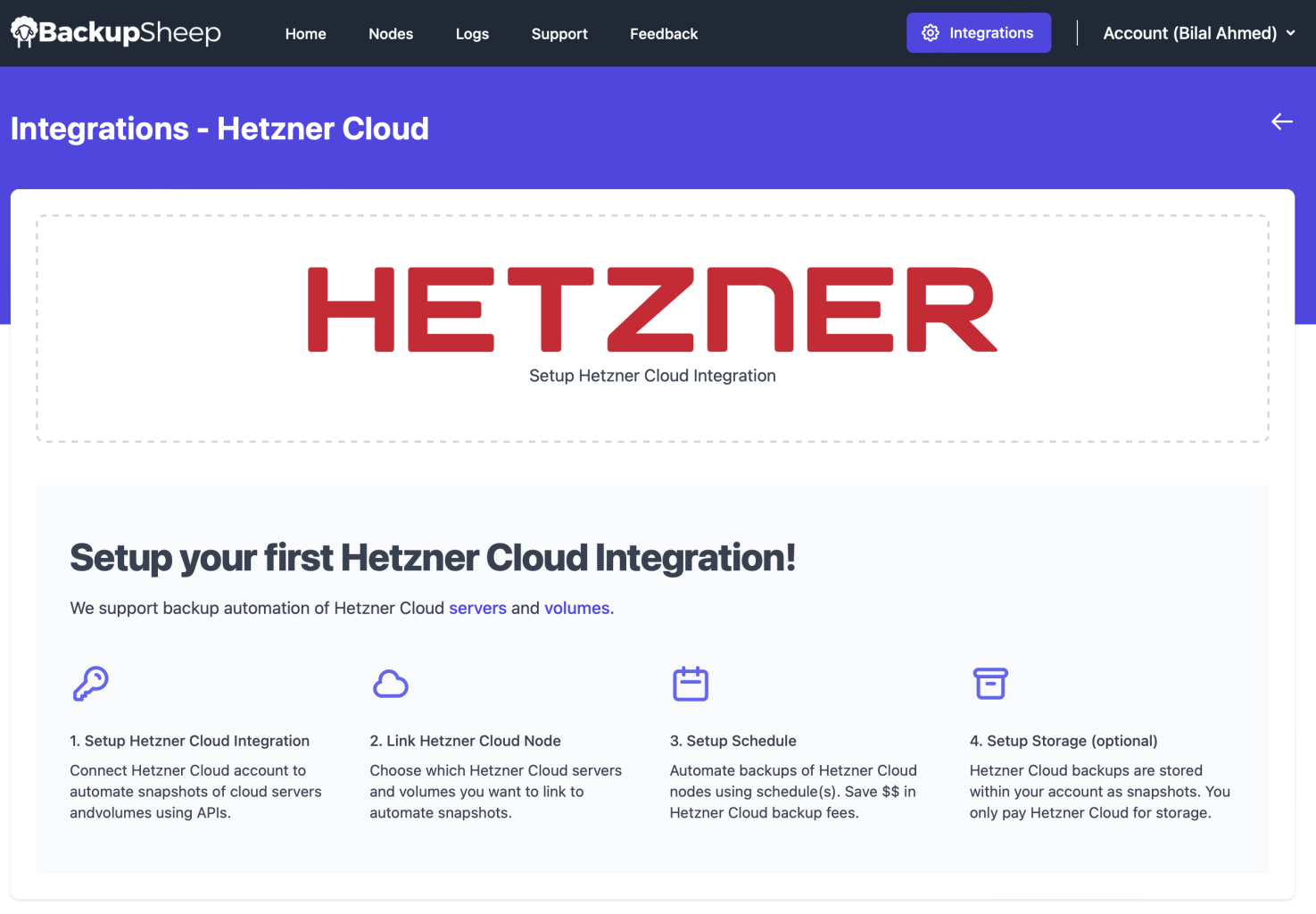
Task: Click the Integrations button
Action: (x=979, y=33)
